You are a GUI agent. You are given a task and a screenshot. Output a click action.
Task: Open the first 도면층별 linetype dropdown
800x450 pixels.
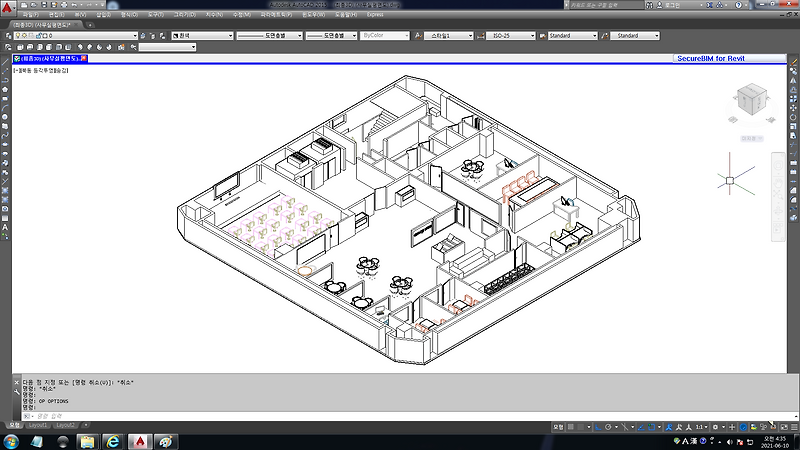[x=269, y=36]
